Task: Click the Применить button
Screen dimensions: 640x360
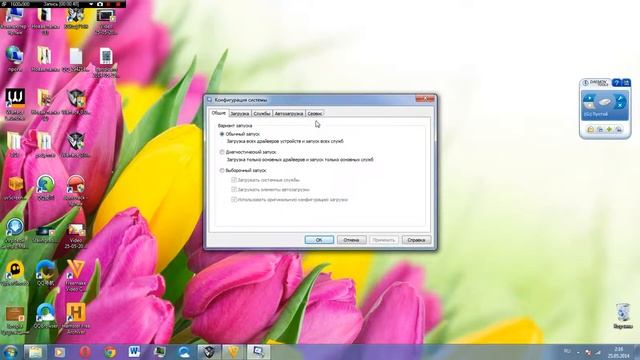Action: click(384, 240)
